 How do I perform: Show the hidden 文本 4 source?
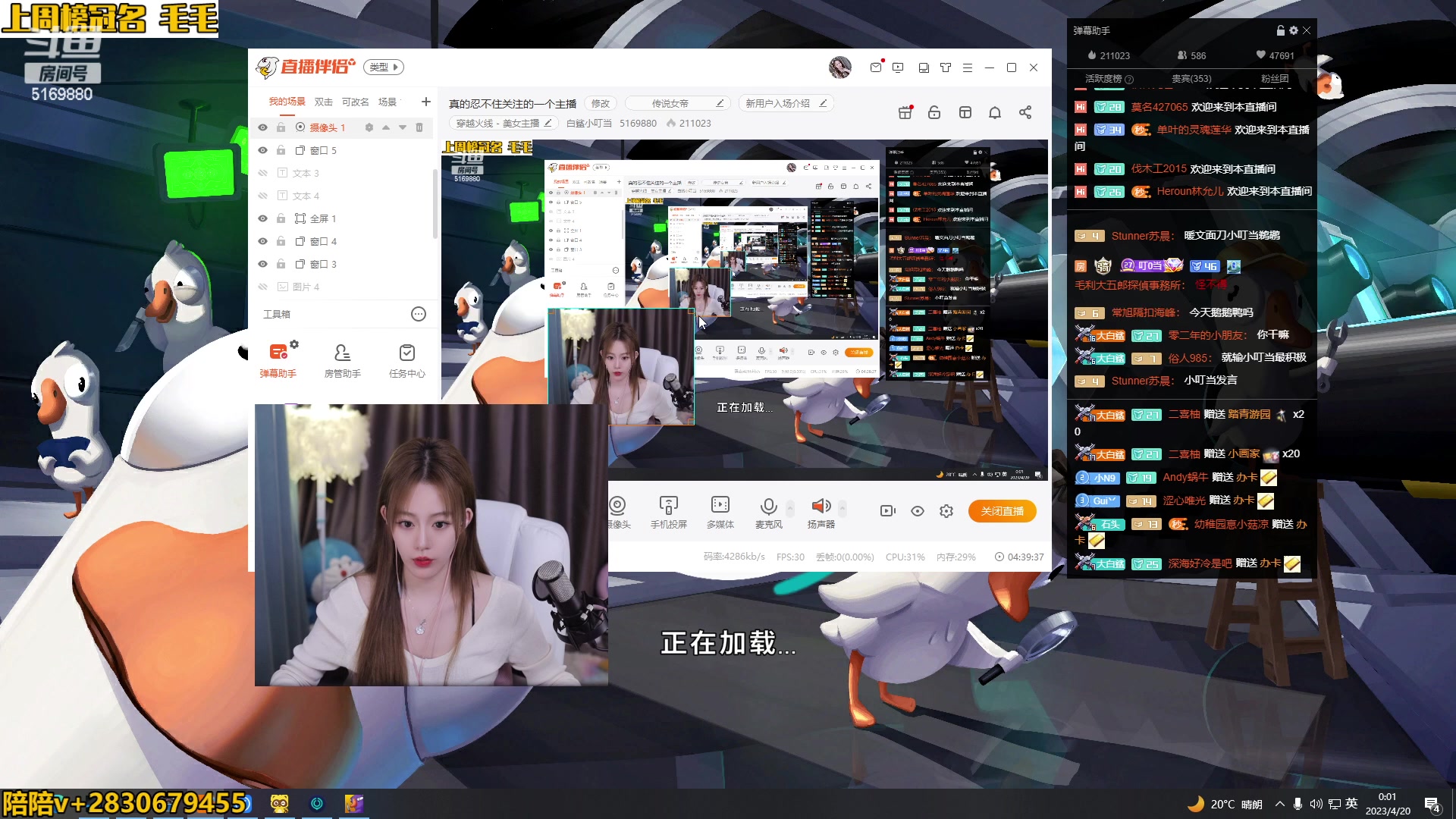click(262, 196)
